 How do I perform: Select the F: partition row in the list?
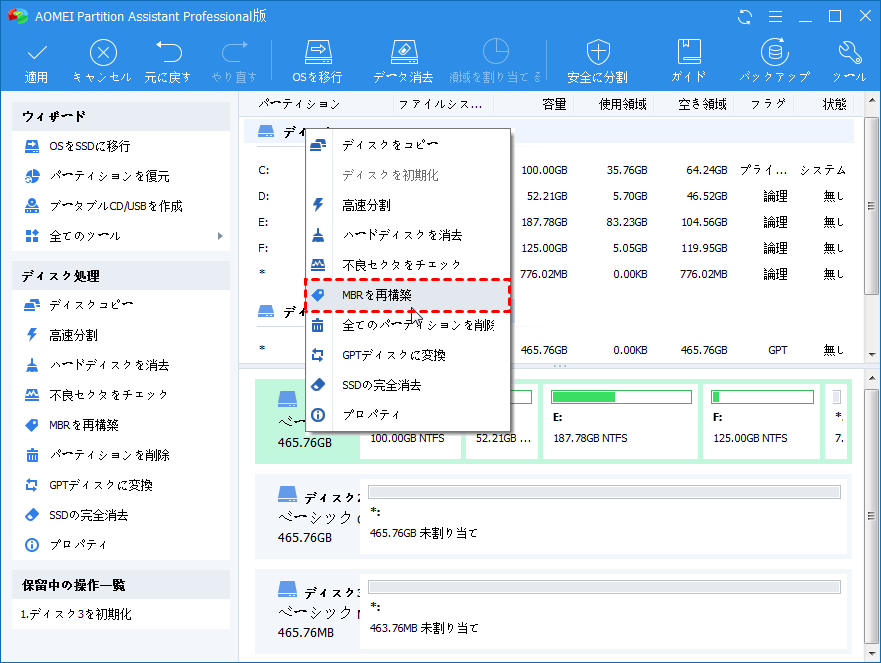coord(550,248)
